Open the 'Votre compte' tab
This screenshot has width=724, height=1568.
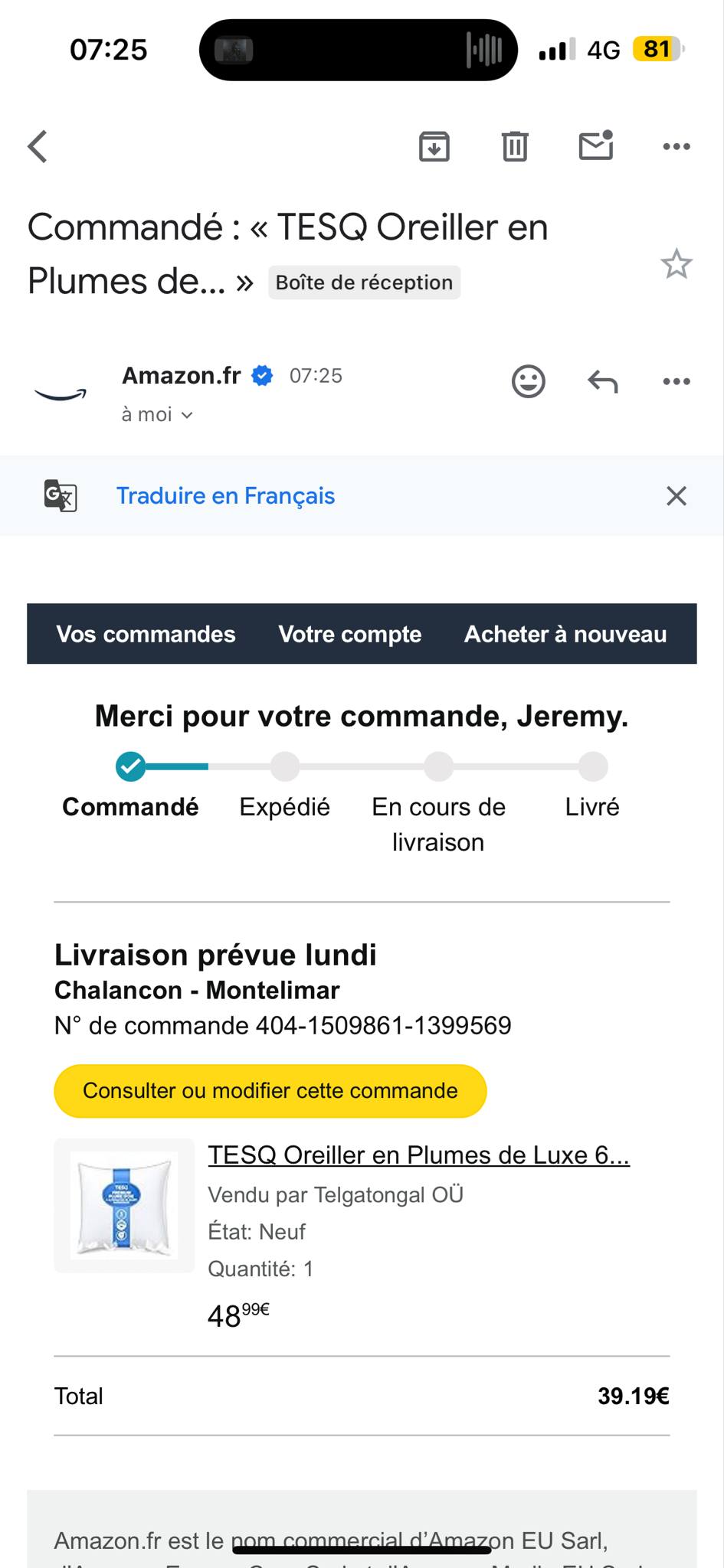pyautogui.click(x=350, y=634)
